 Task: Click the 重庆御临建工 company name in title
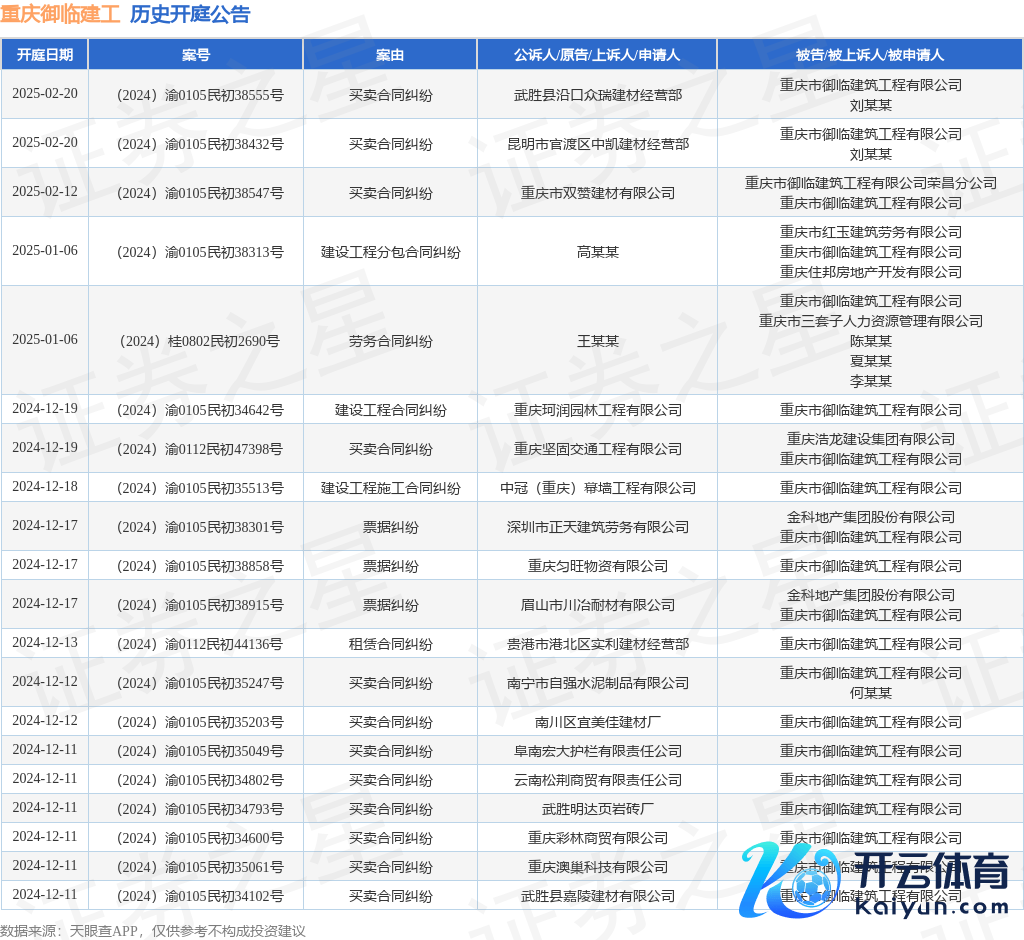(60, 14)
